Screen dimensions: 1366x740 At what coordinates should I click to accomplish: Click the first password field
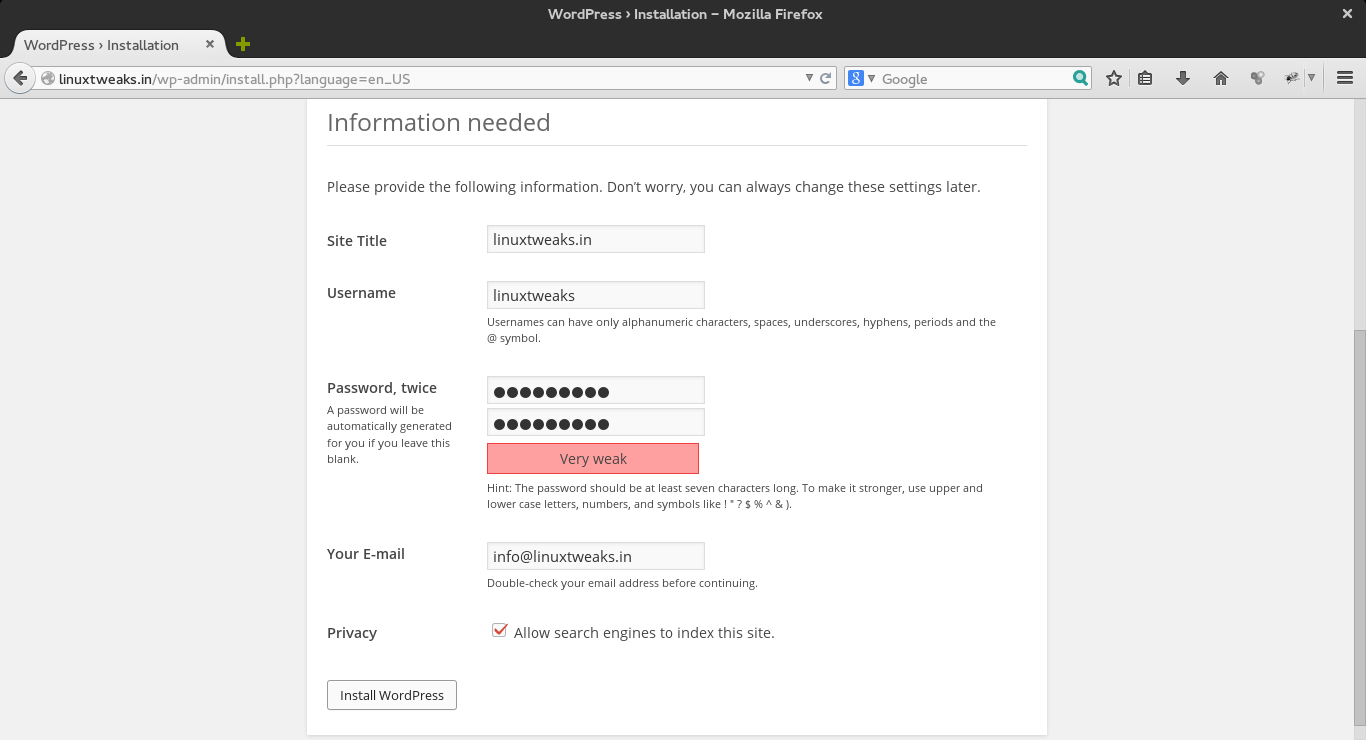pos(596,391)
